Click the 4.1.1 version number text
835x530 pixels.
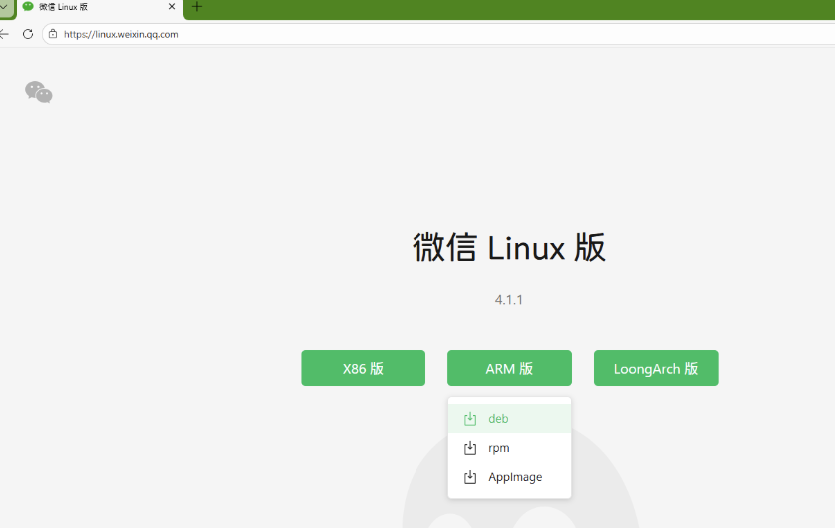[509, 300]
